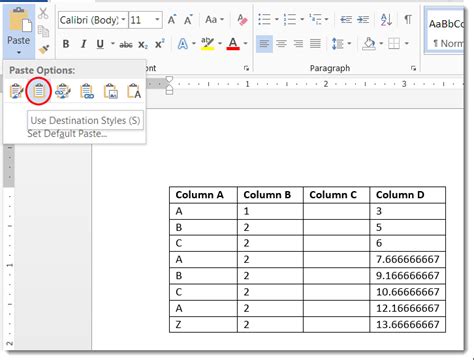Toggle Italic formatting
Image resolution: width=474 pixels, height=360 pixels.
pos(83,44)
